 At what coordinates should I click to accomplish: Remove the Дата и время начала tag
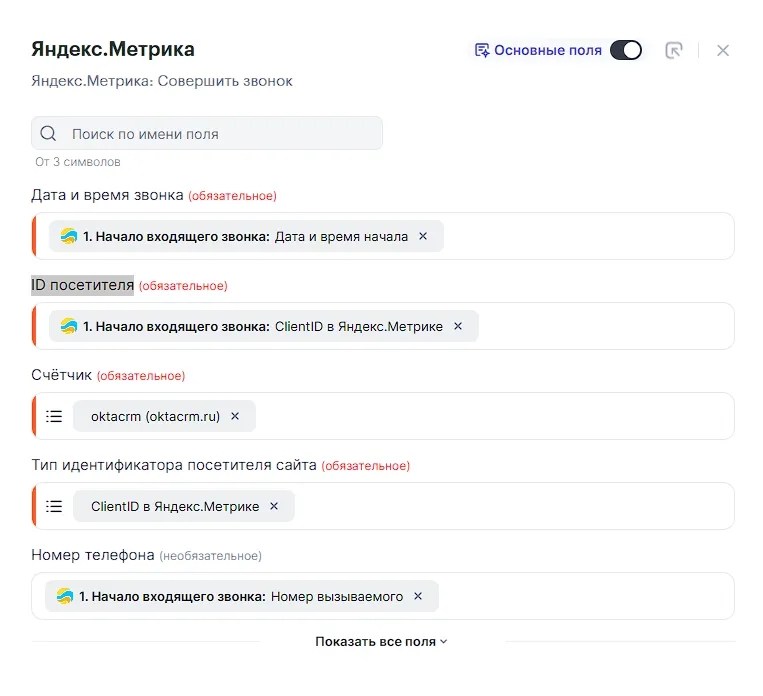click(423, 237)
